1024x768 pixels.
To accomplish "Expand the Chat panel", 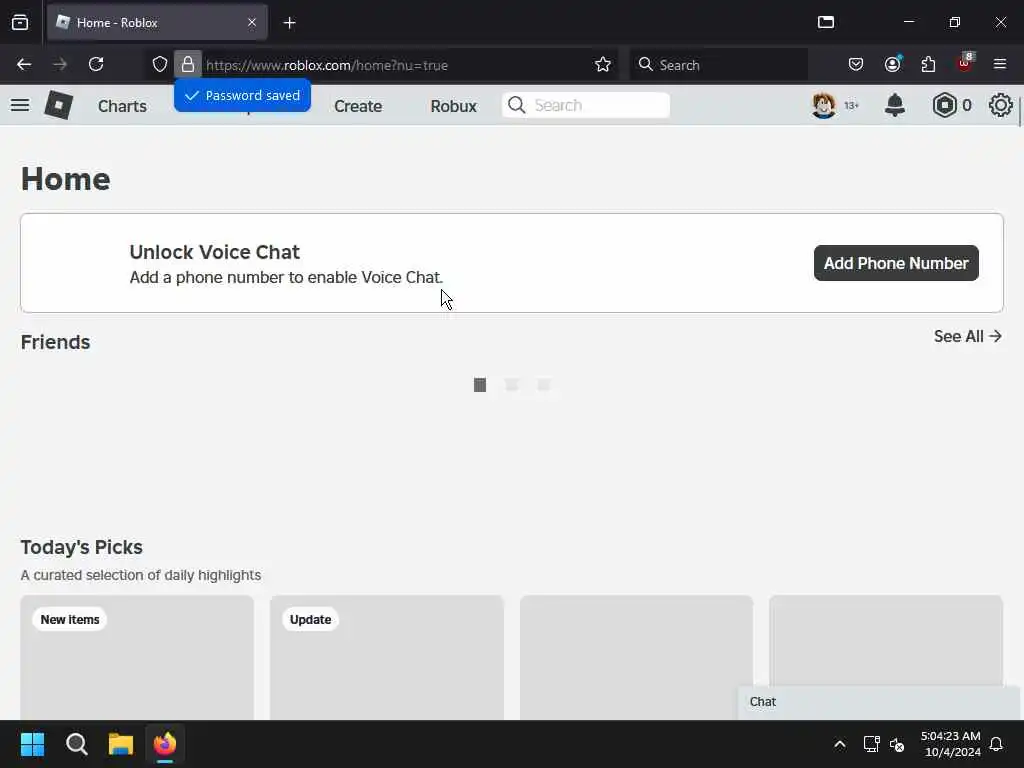I will (878, 702).
